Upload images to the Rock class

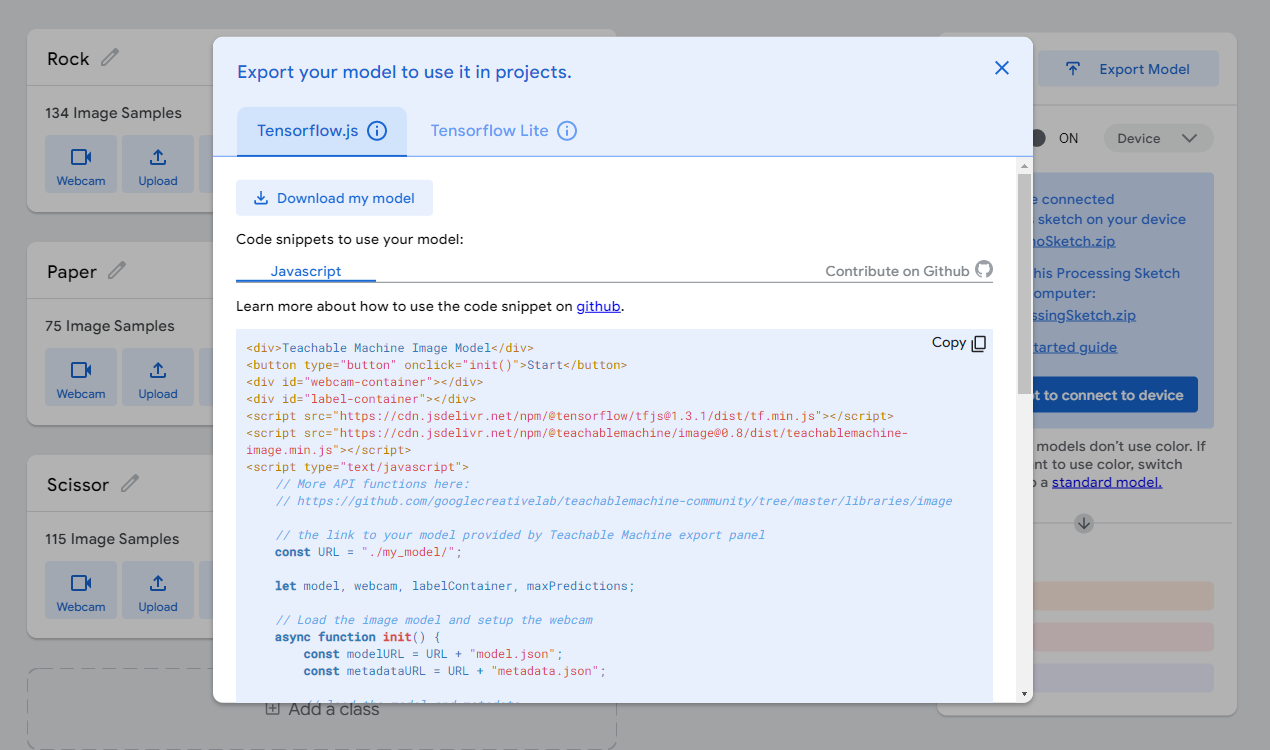[158, 164]
